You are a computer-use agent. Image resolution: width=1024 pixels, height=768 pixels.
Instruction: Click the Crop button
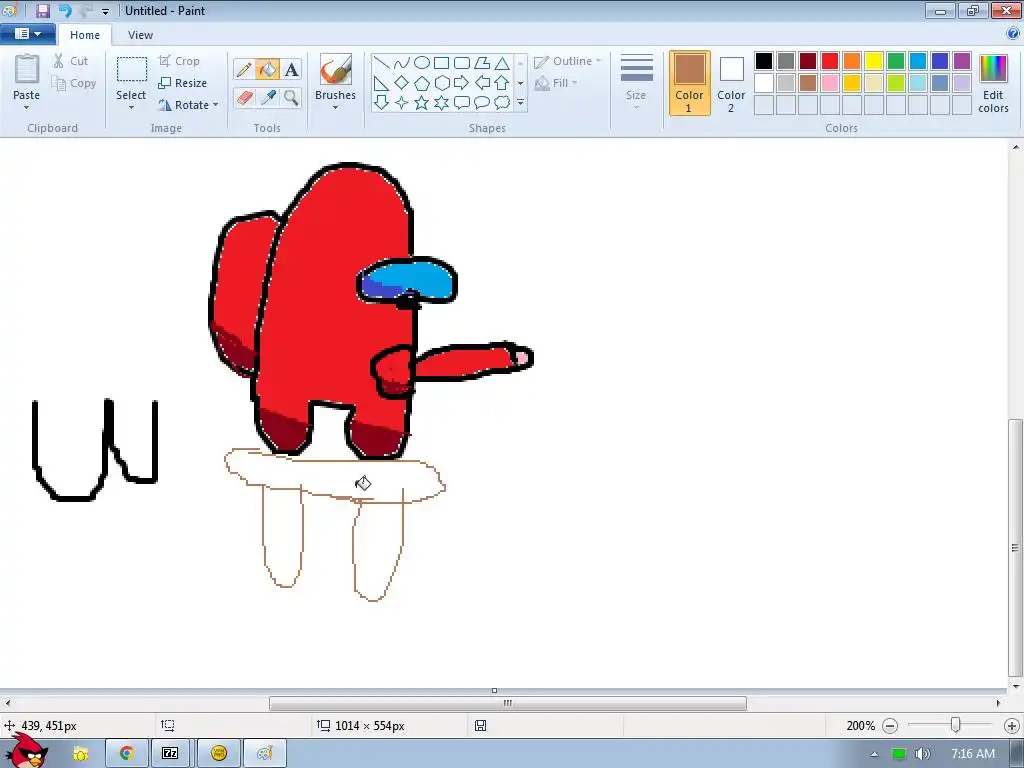[179, 61]
